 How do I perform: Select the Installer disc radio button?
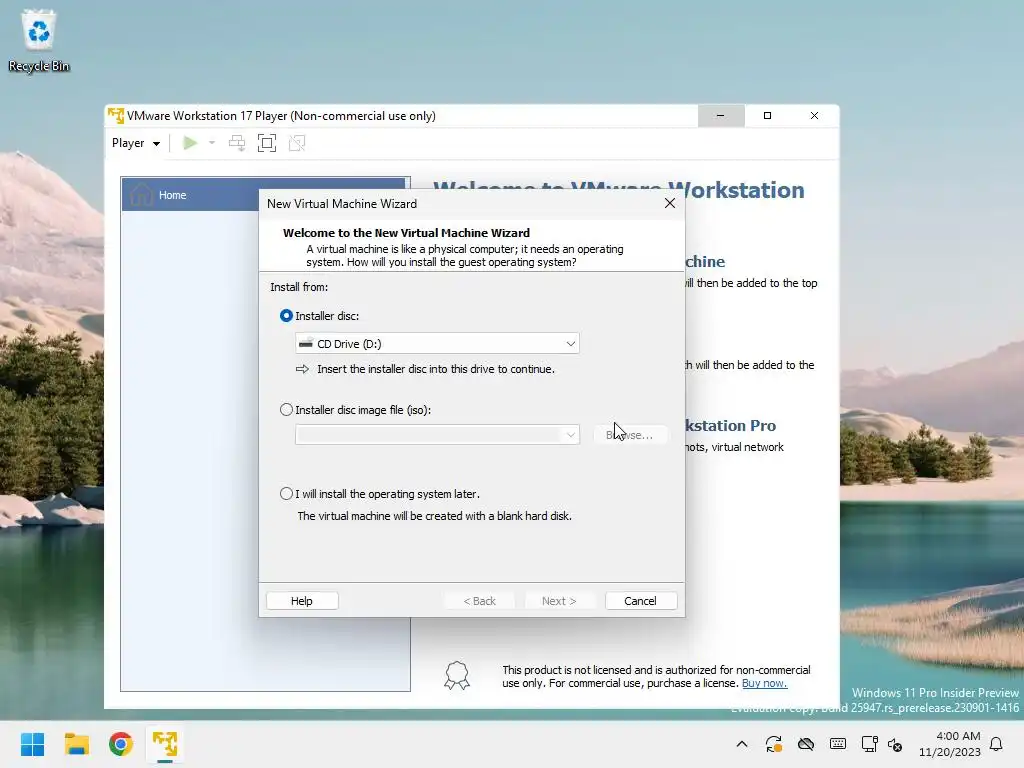286,316
